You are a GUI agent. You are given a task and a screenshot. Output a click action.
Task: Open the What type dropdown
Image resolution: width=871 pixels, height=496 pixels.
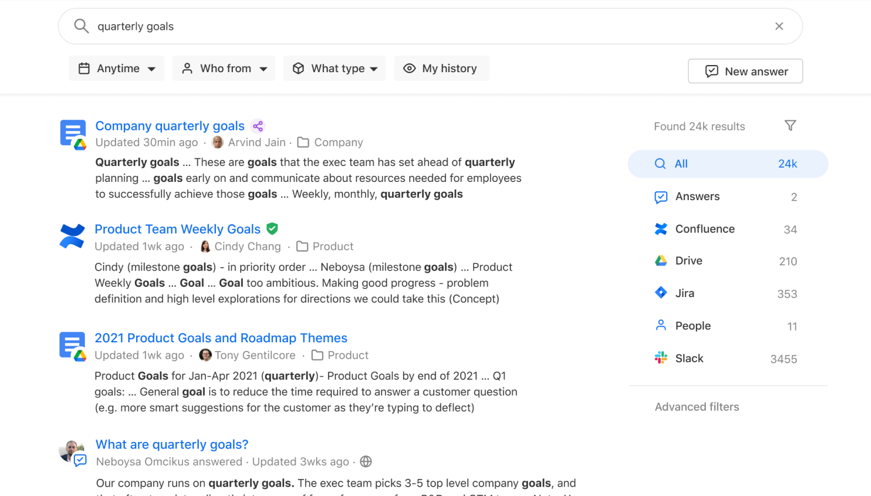pos(335,69)
